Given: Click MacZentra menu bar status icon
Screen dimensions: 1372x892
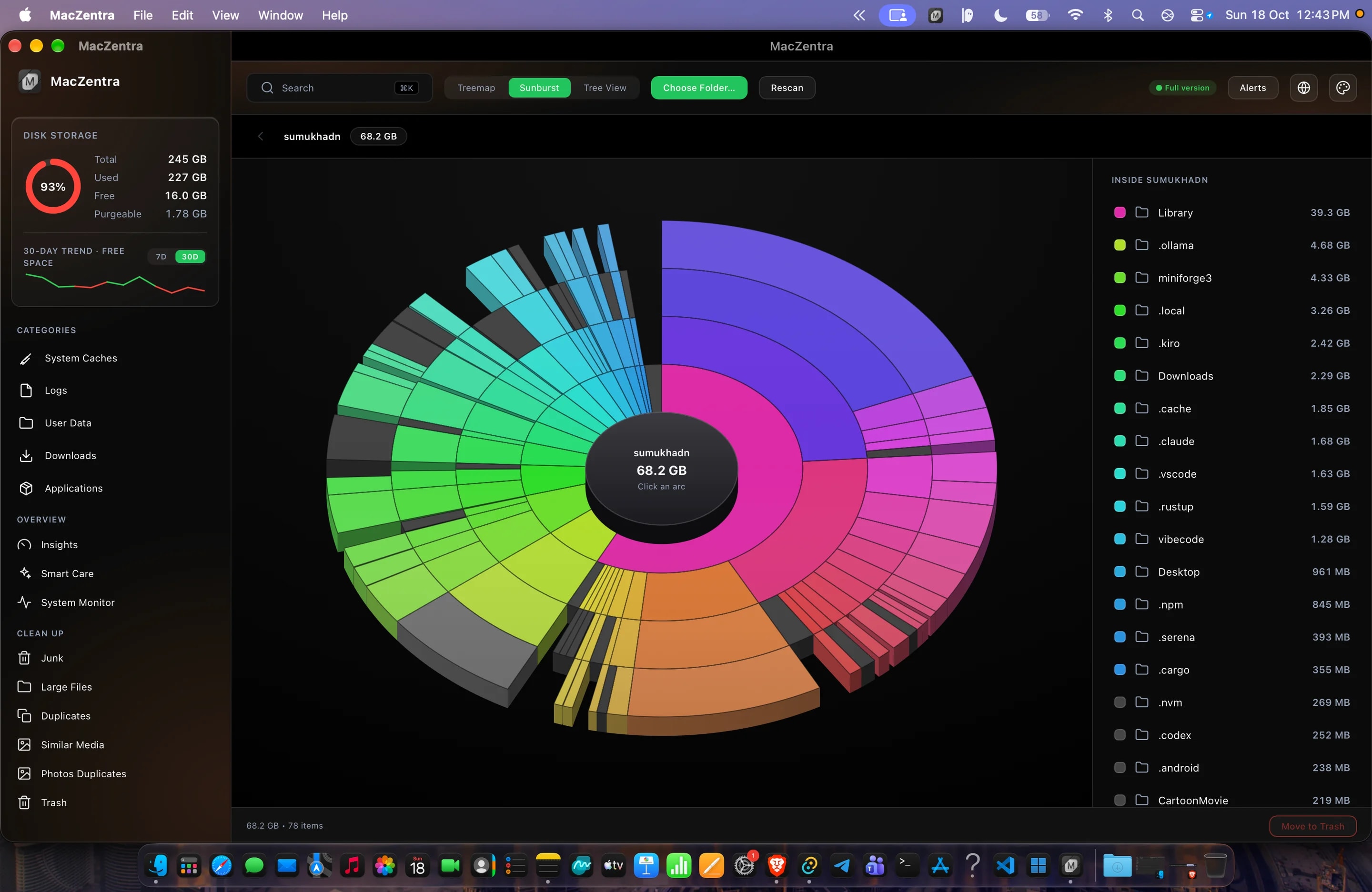Looking at the screenshot, I should [936, 15].
